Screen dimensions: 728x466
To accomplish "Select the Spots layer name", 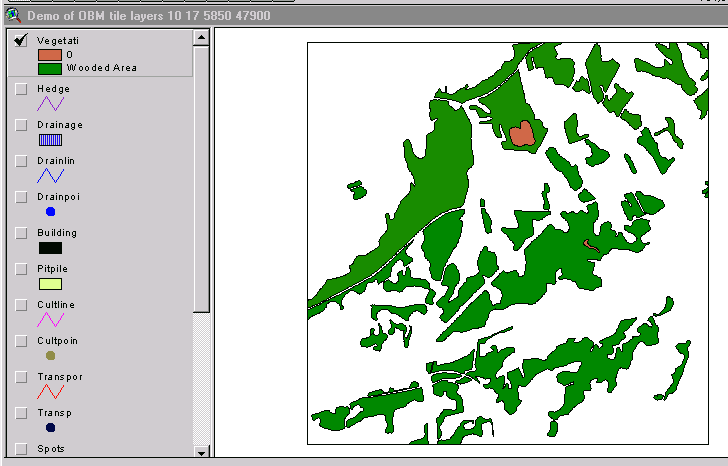I will point(51,449).
